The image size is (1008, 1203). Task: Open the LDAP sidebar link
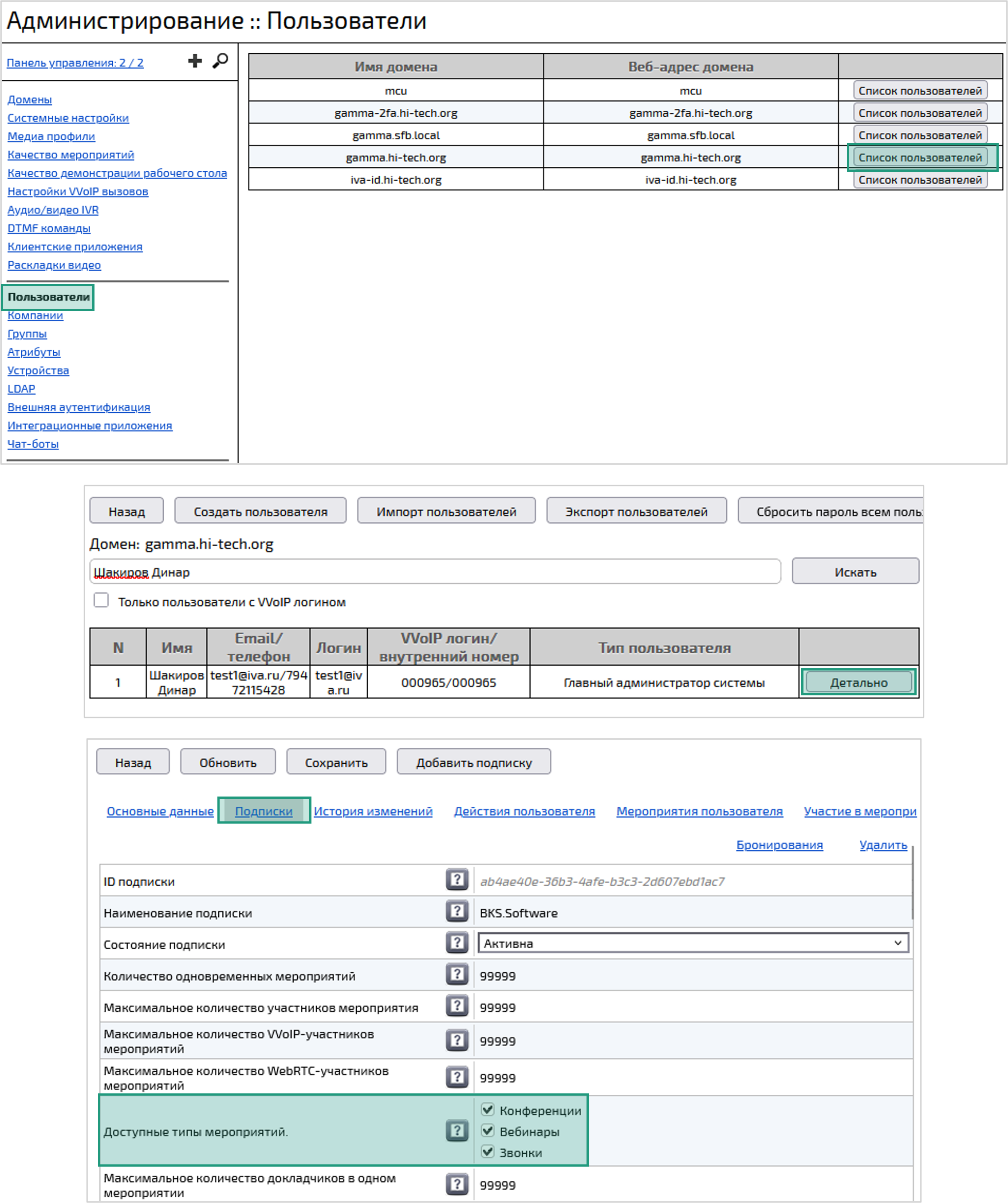point(21,388)
